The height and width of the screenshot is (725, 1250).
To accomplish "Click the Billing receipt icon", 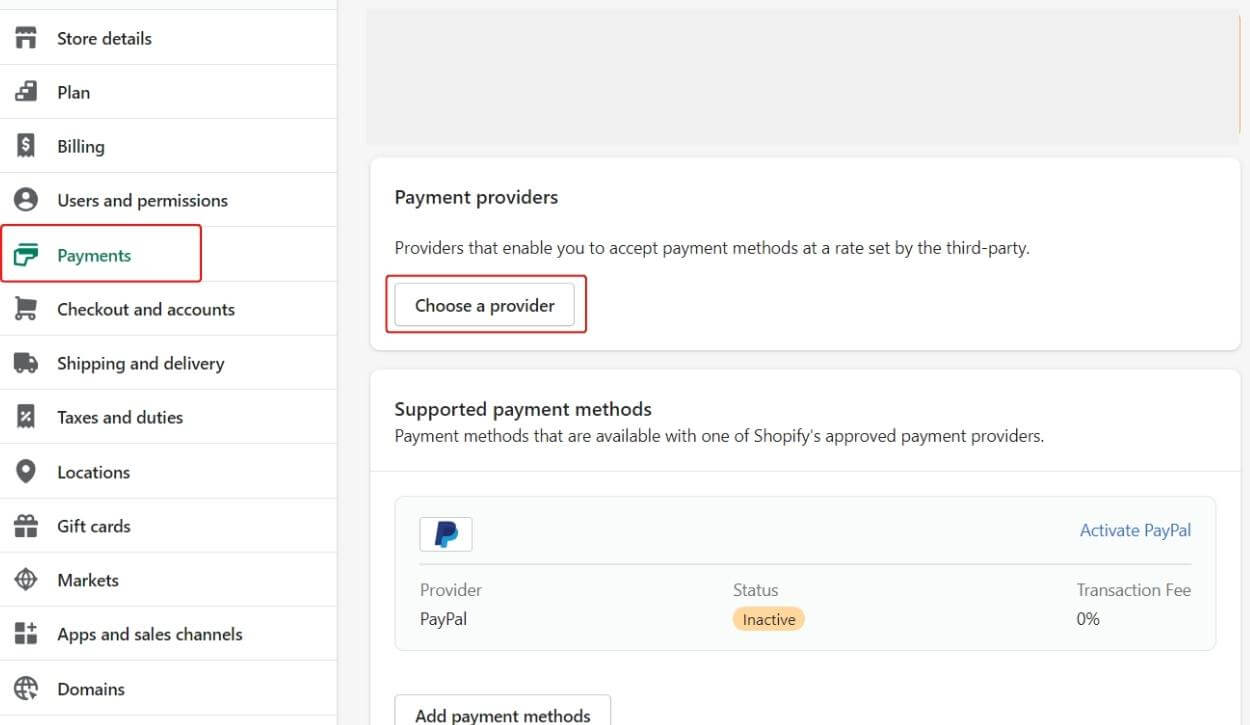I will [24, 146].
